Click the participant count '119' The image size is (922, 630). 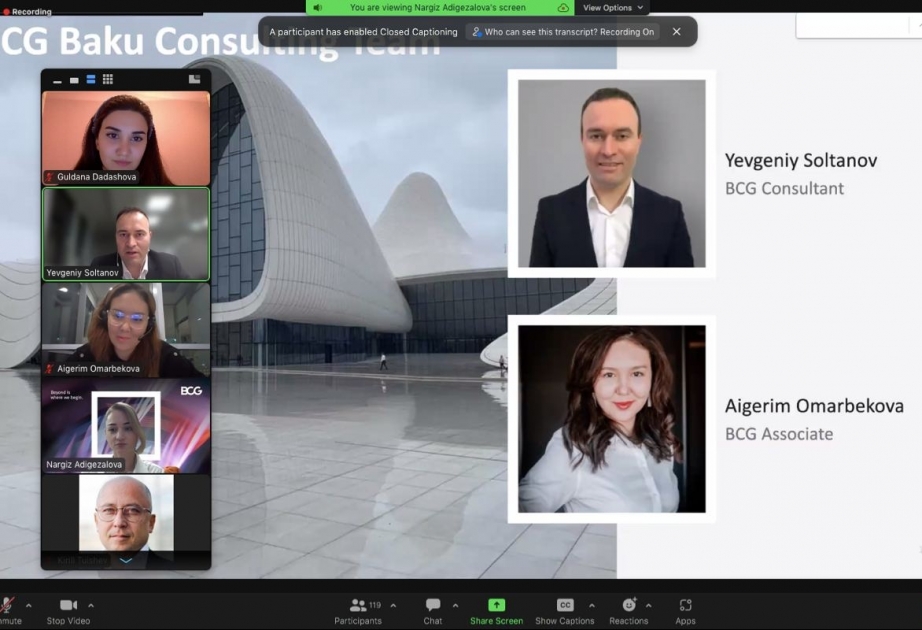(x=375, y=605)
